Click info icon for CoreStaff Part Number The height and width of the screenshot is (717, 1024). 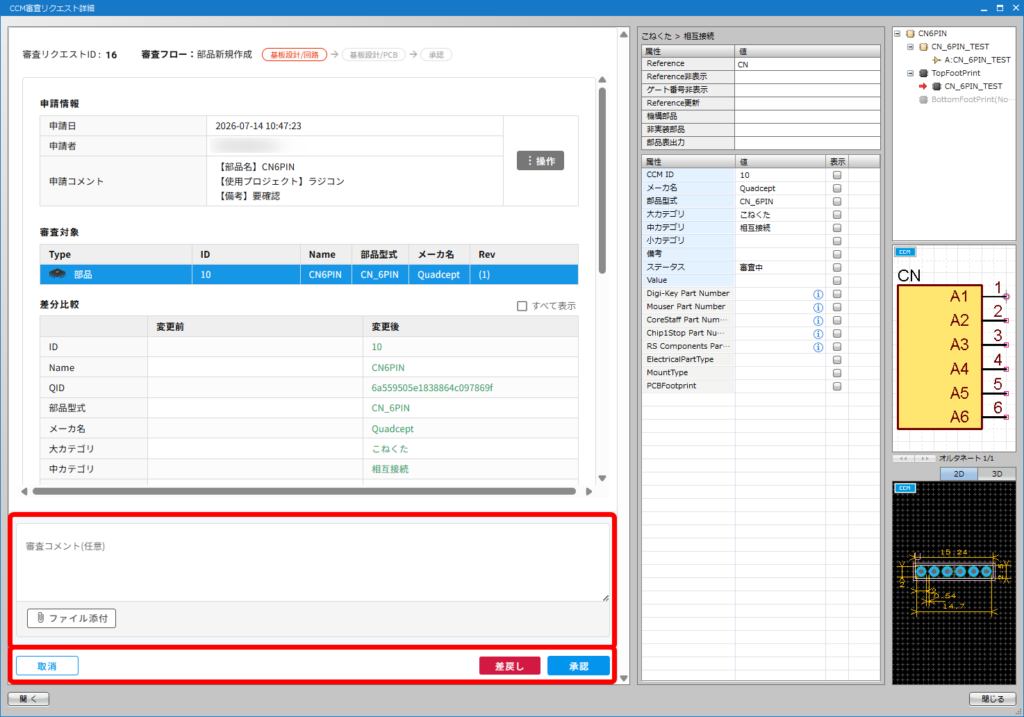coord(818,321)
